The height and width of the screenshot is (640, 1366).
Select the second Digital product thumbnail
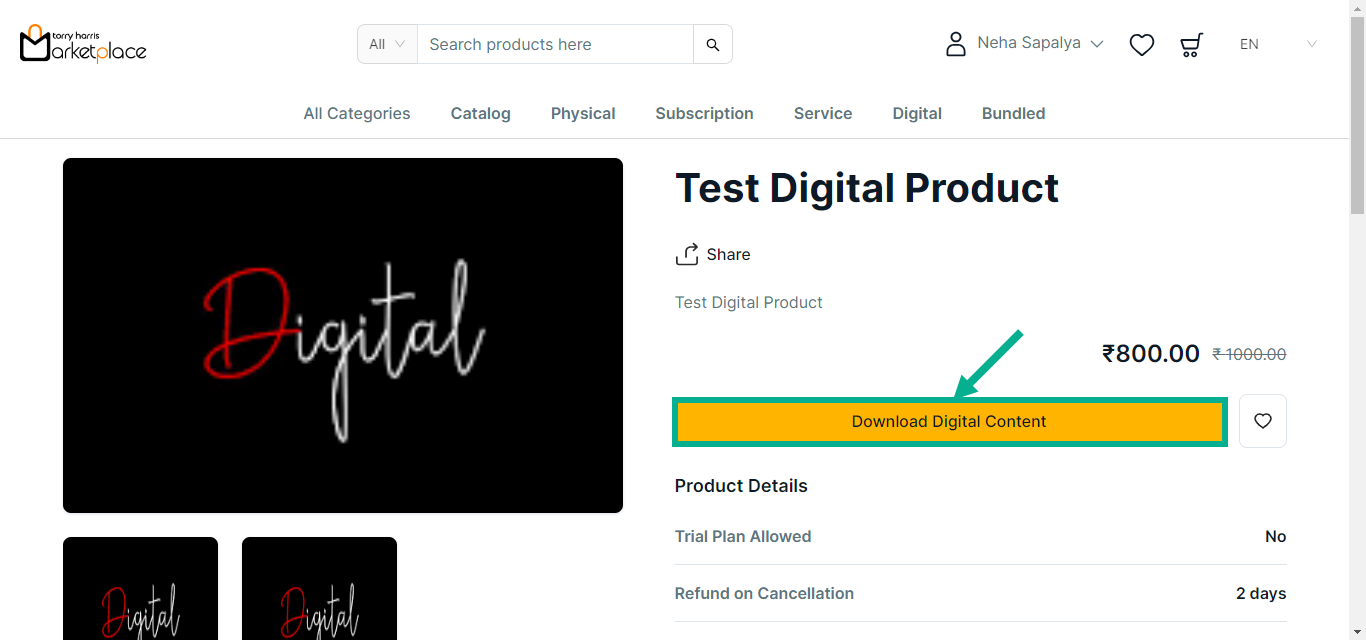(x=319, y=588)
